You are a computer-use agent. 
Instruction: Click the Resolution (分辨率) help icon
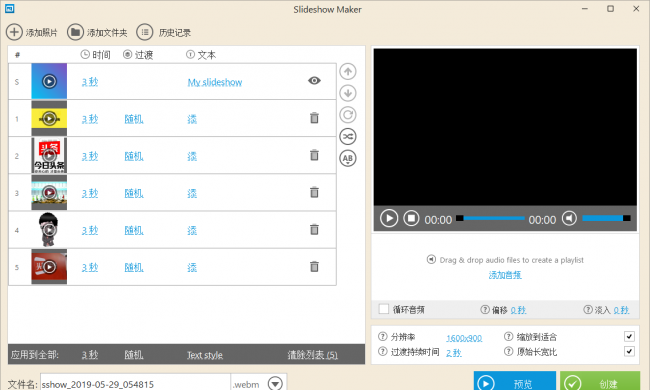click(383, 336)
